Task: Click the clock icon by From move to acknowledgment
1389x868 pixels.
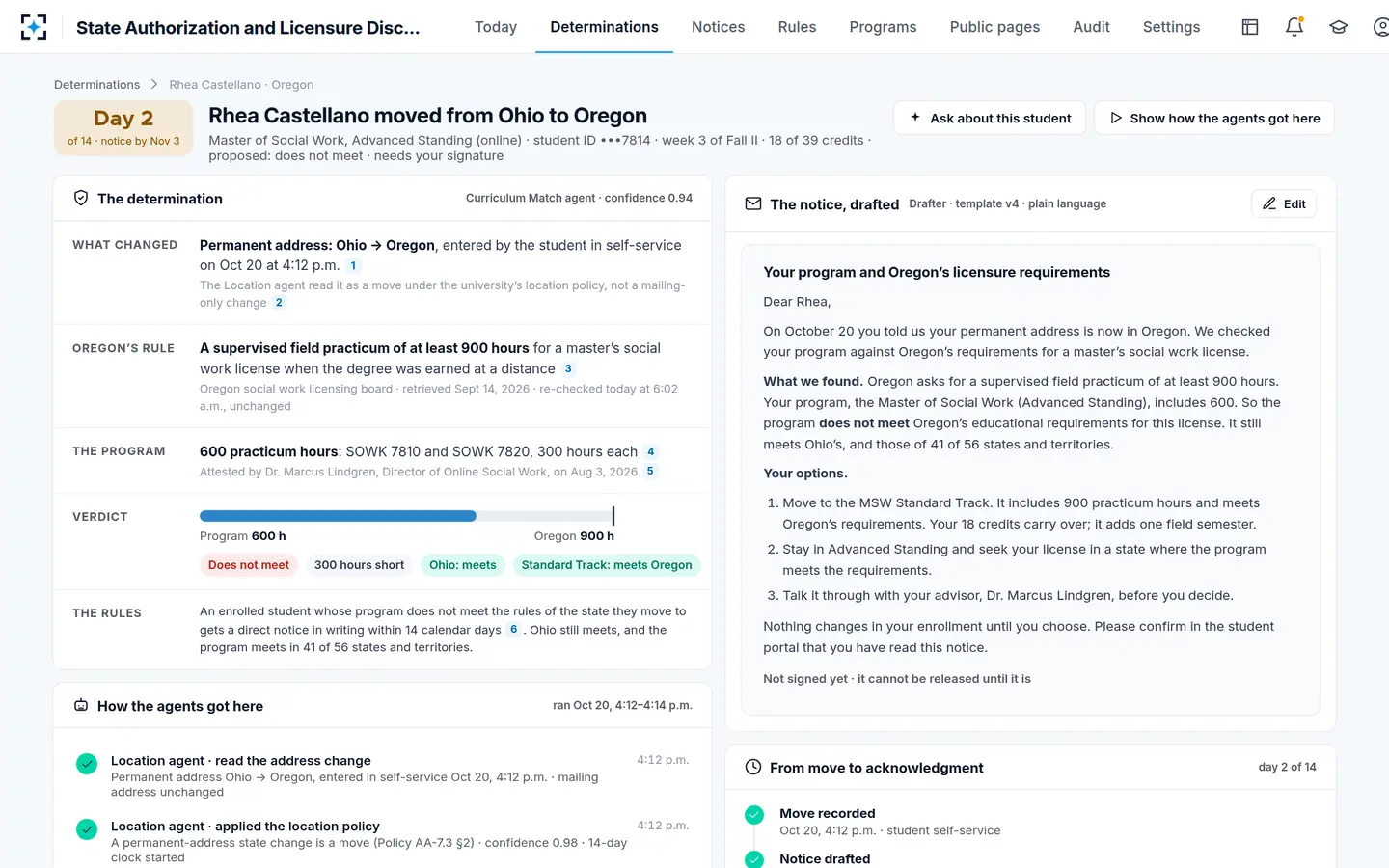Action: tap(753, 767)
